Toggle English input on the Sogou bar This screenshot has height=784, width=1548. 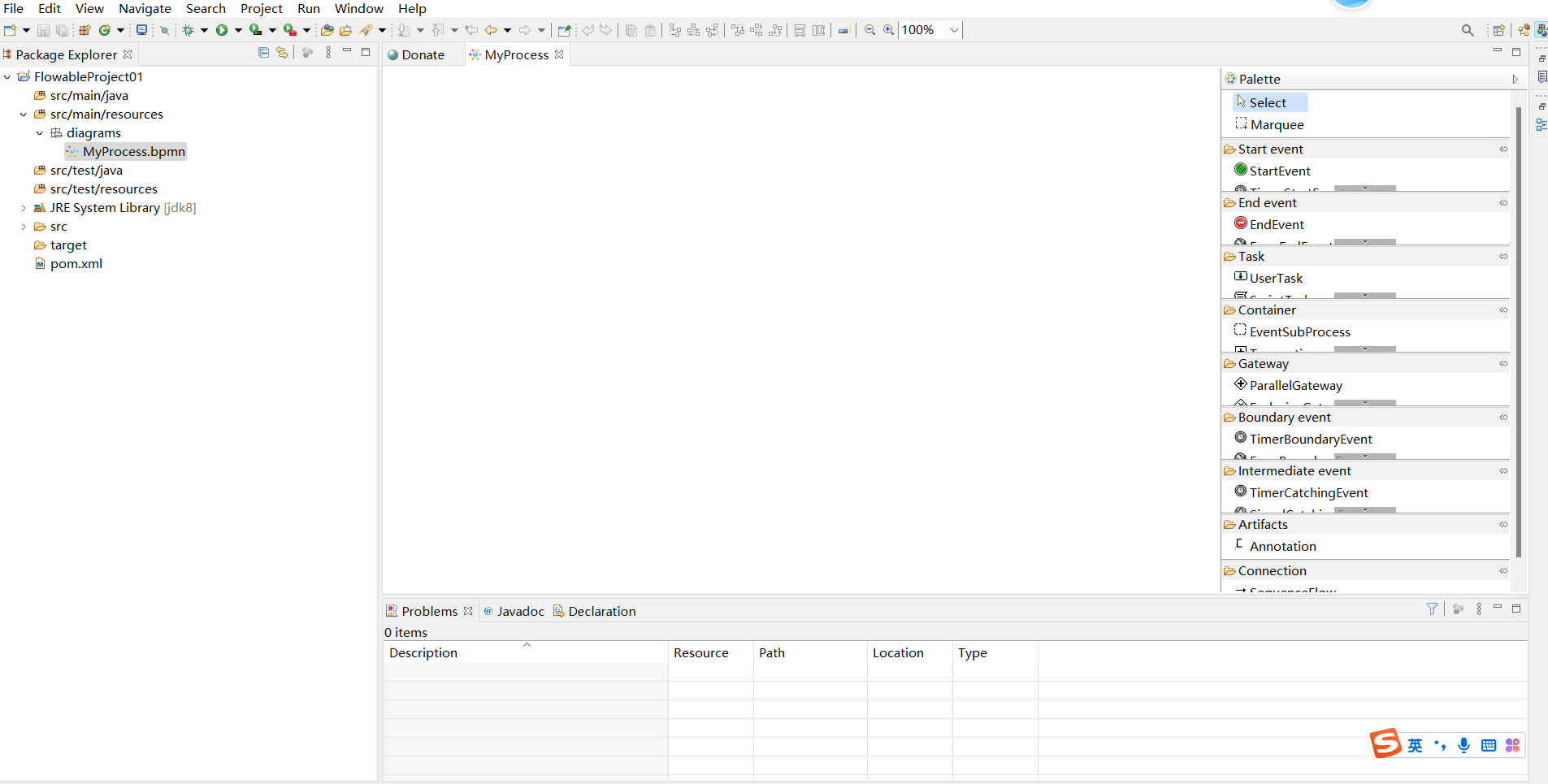tap(1416, 745)
